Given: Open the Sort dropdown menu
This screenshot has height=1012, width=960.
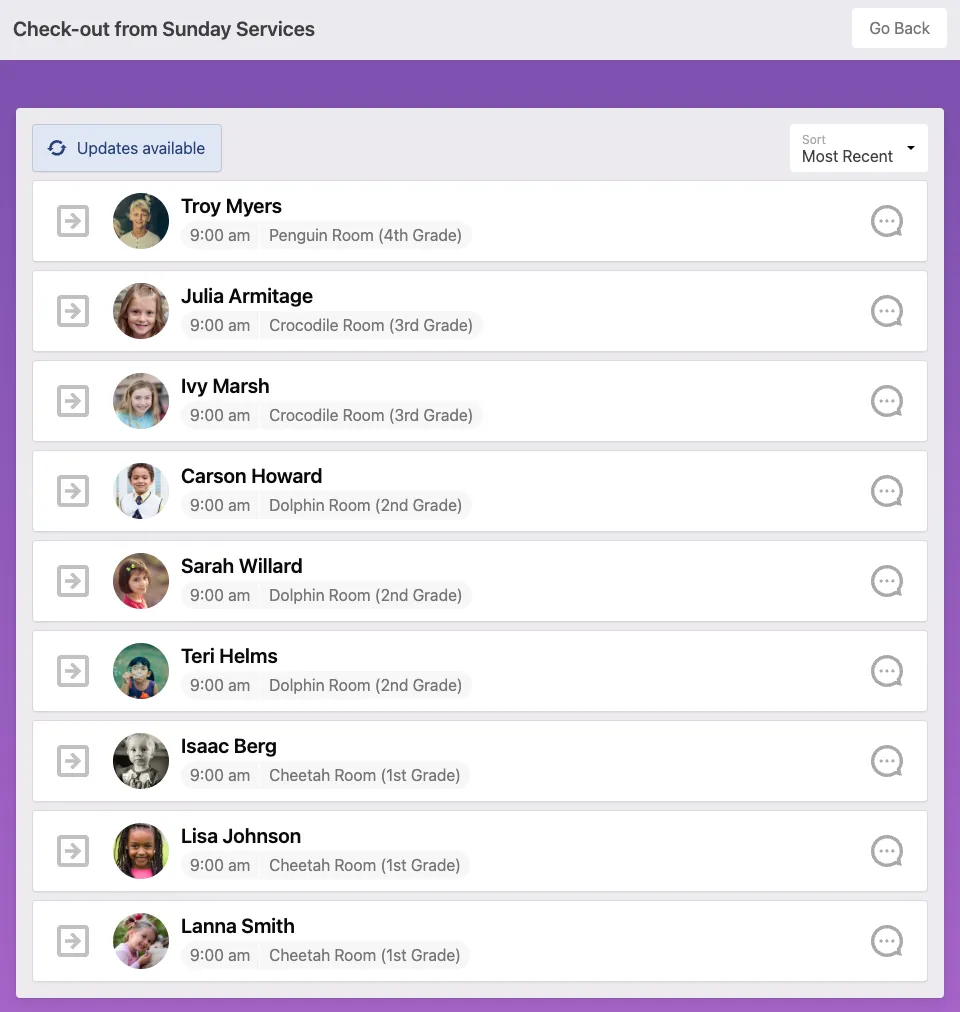Looking at the screenshot, I should tap(858, 148).
